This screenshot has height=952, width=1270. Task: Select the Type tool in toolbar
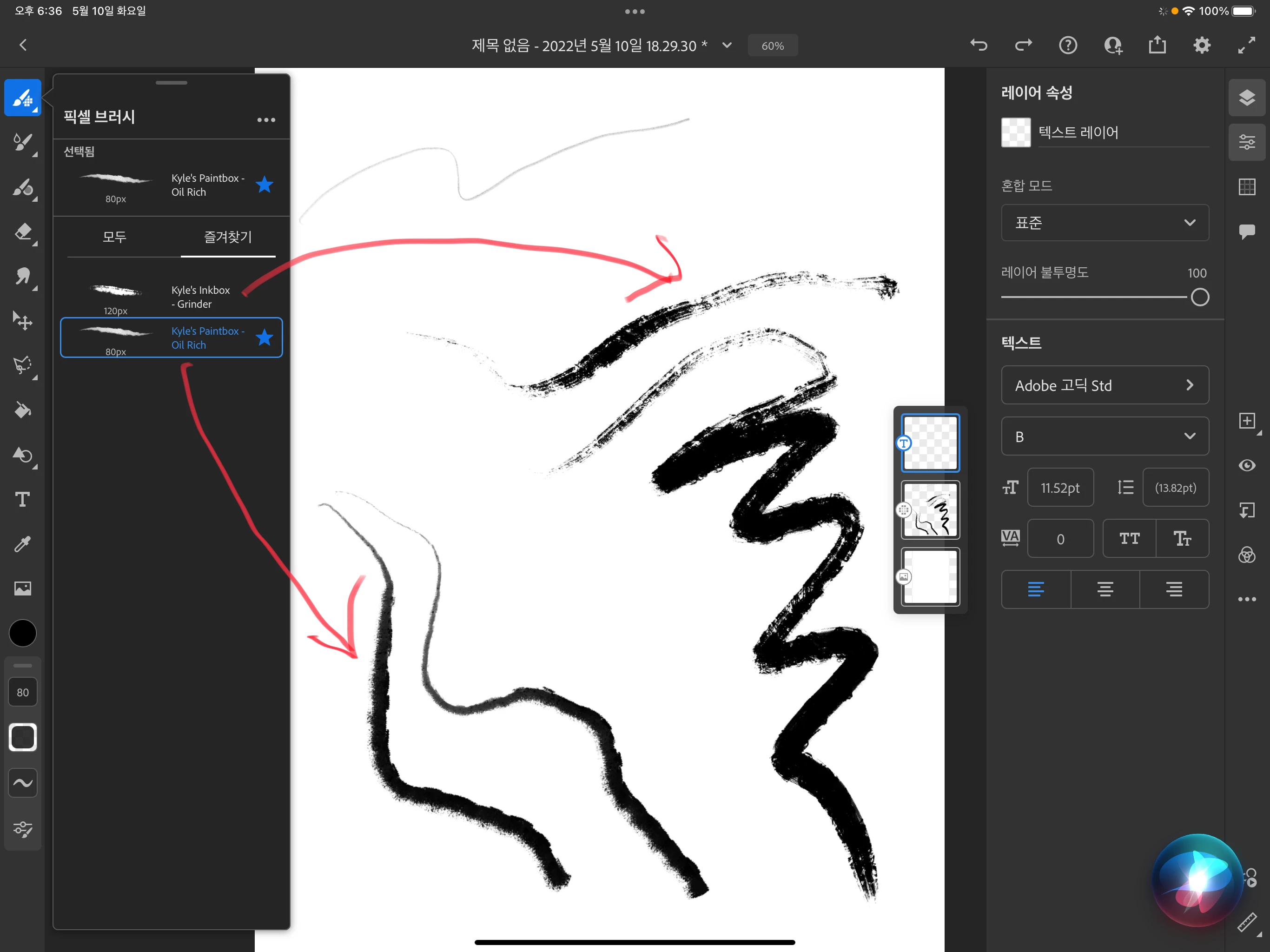click(22, 499)
